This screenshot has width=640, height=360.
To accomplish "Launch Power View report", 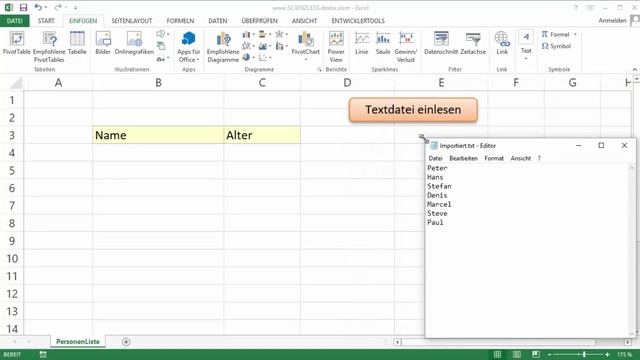I will click(336, 47).
